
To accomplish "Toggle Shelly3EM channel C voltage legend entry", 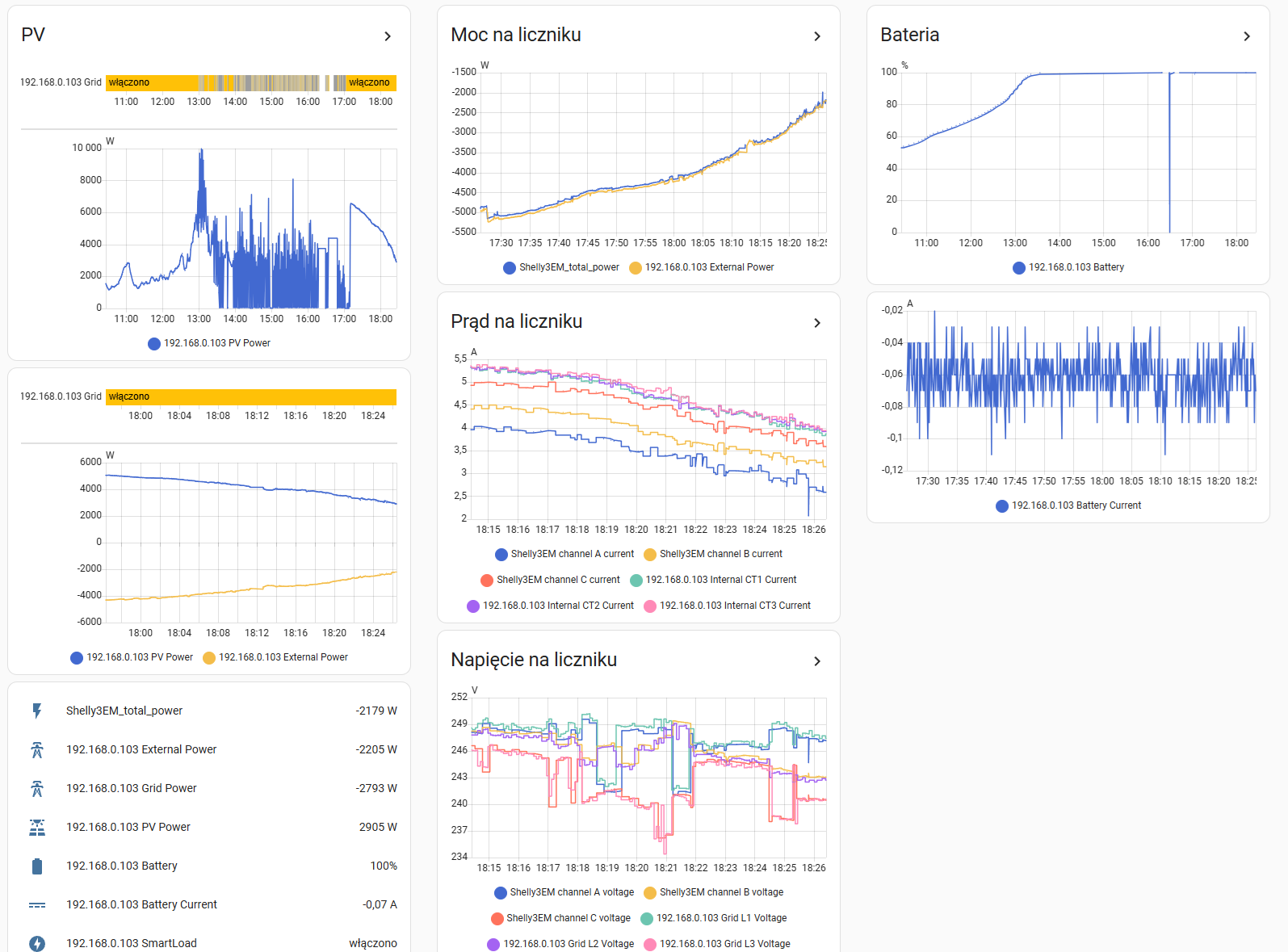I will (561, 918).
